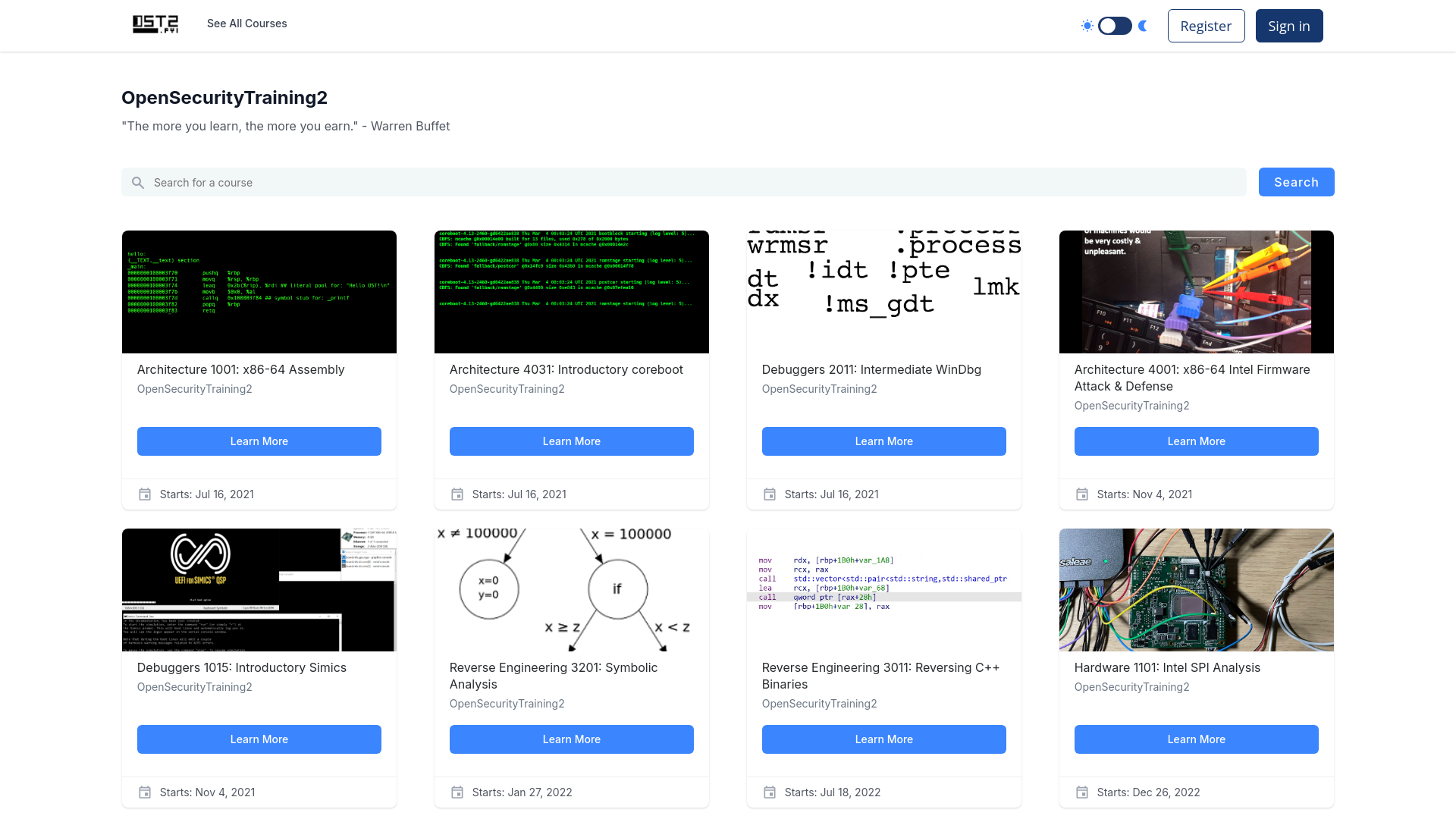Click calendar icon beside Debuggers 2011 start date
The image size is (1456, 819).
click(x=770, y=494)
